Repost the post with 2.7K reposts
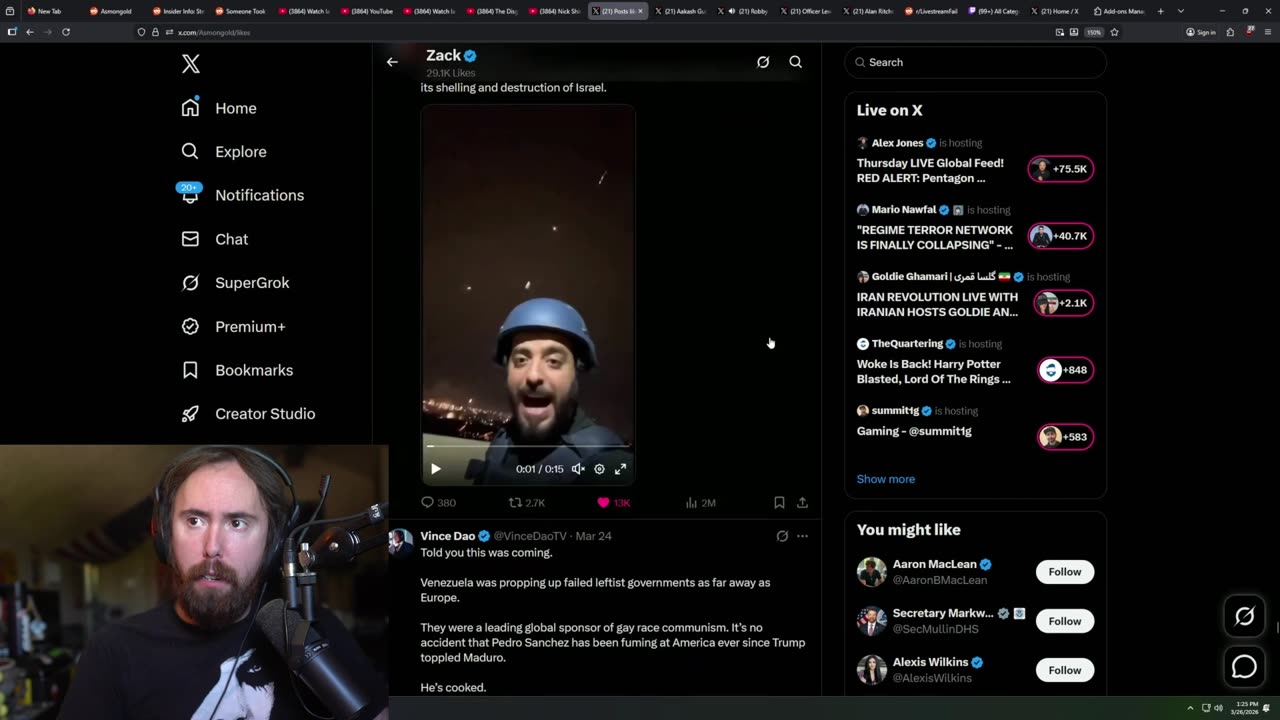Viewport: 1280px width, 720px height. [527, 503]
